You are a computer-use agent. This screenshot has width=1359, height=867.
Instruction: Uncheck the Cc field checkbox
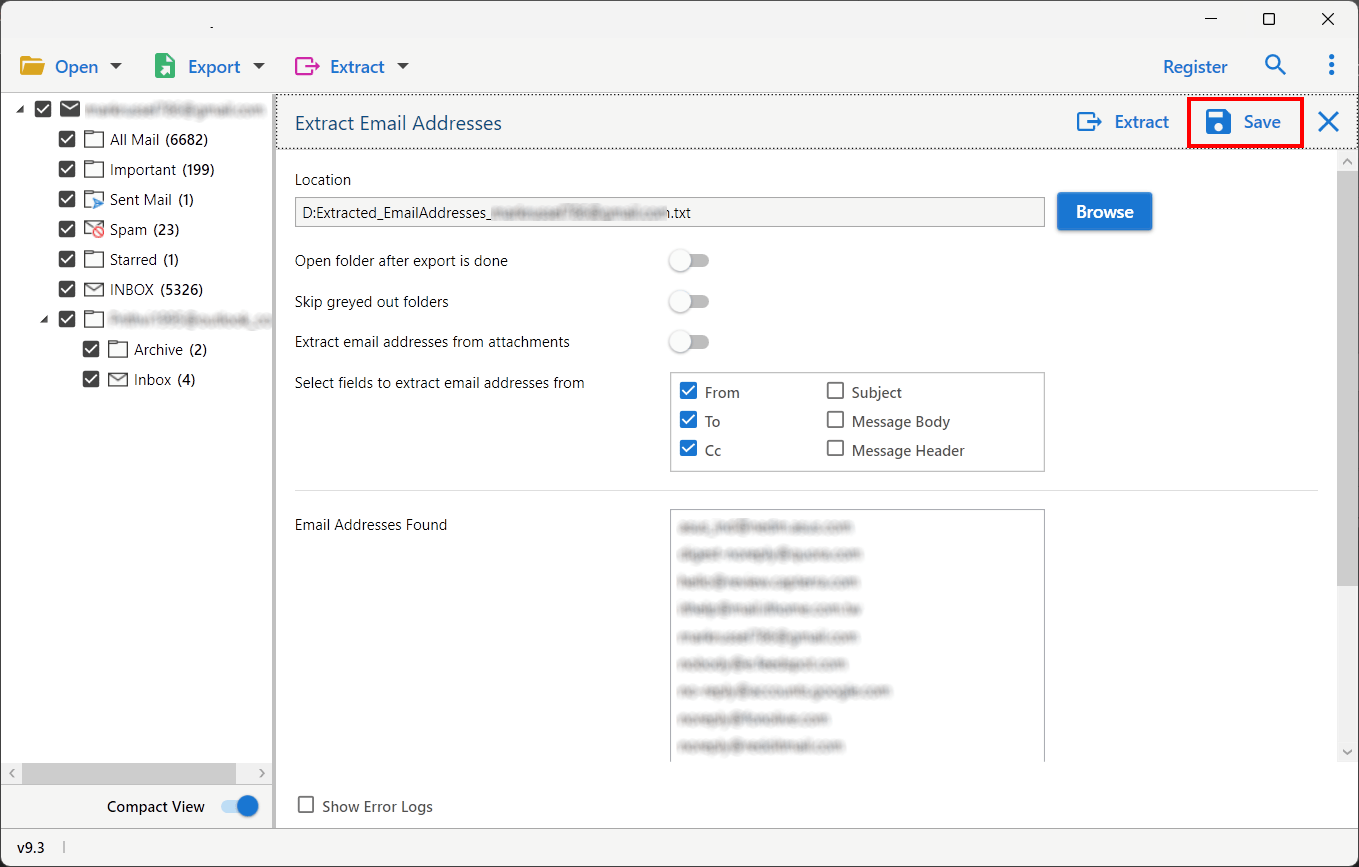[688, 449]
